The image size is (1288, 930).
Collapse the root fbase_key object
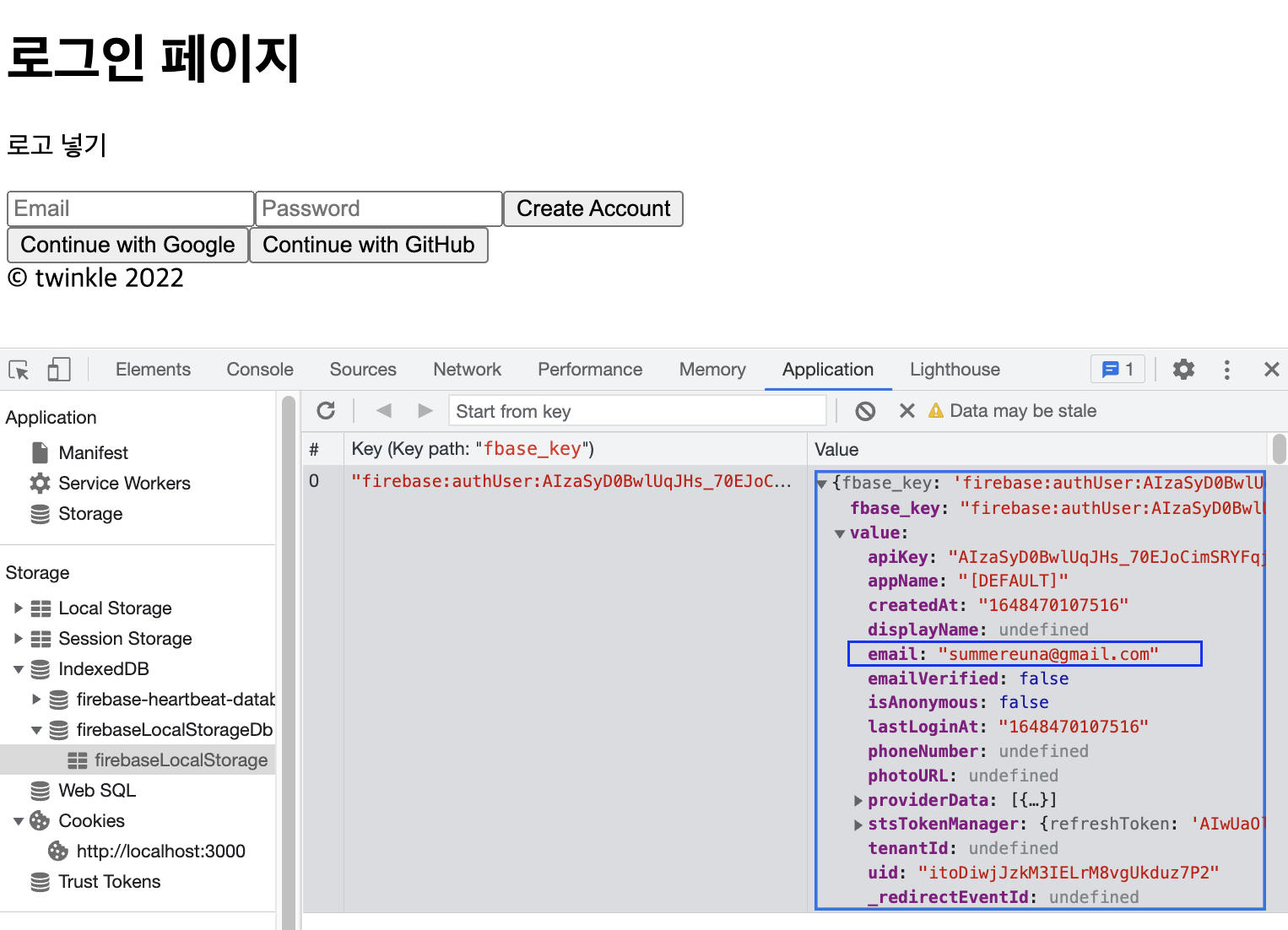click(821, 484)
